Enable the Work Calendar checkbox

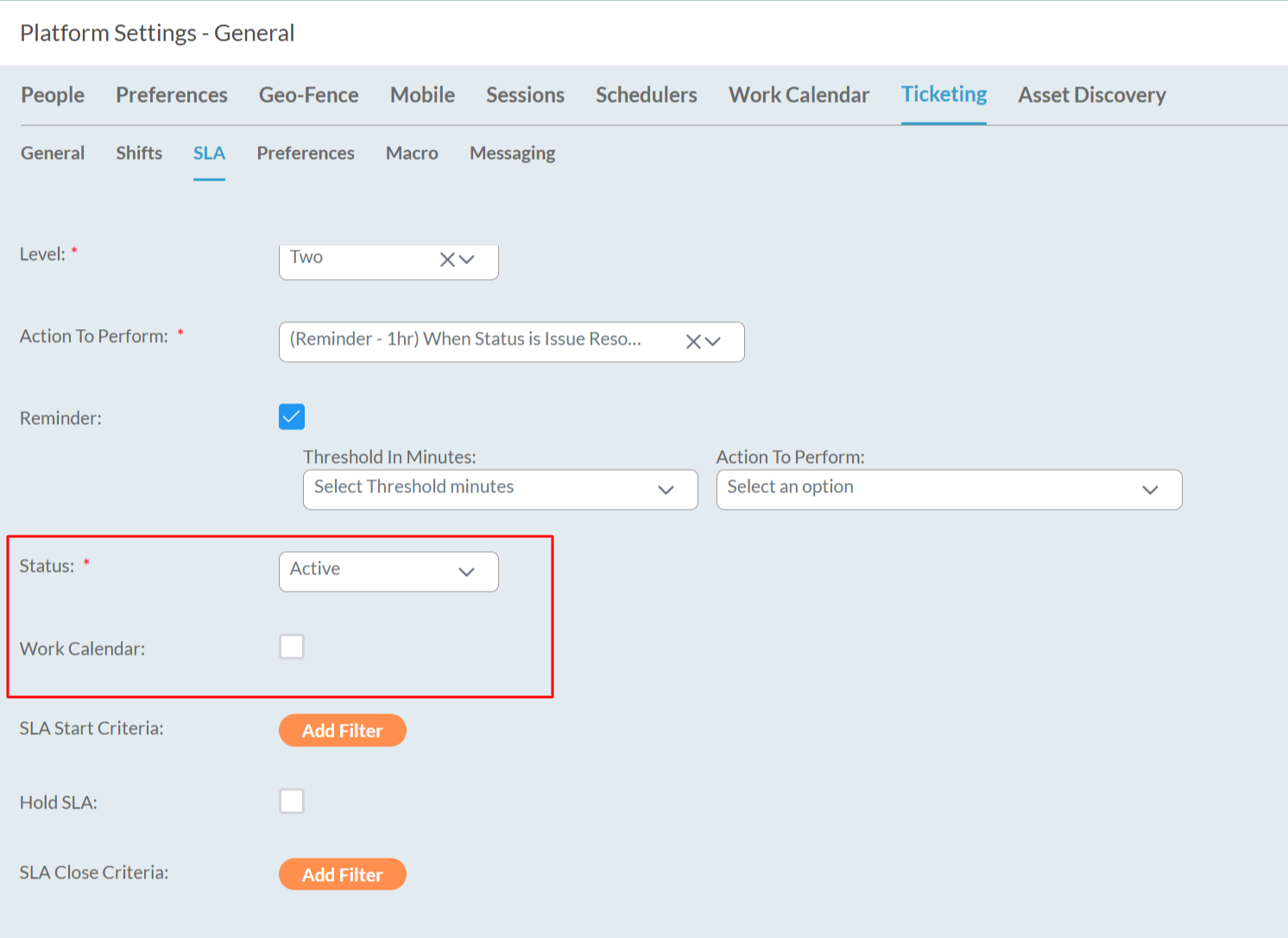click(x=292, y=646)
